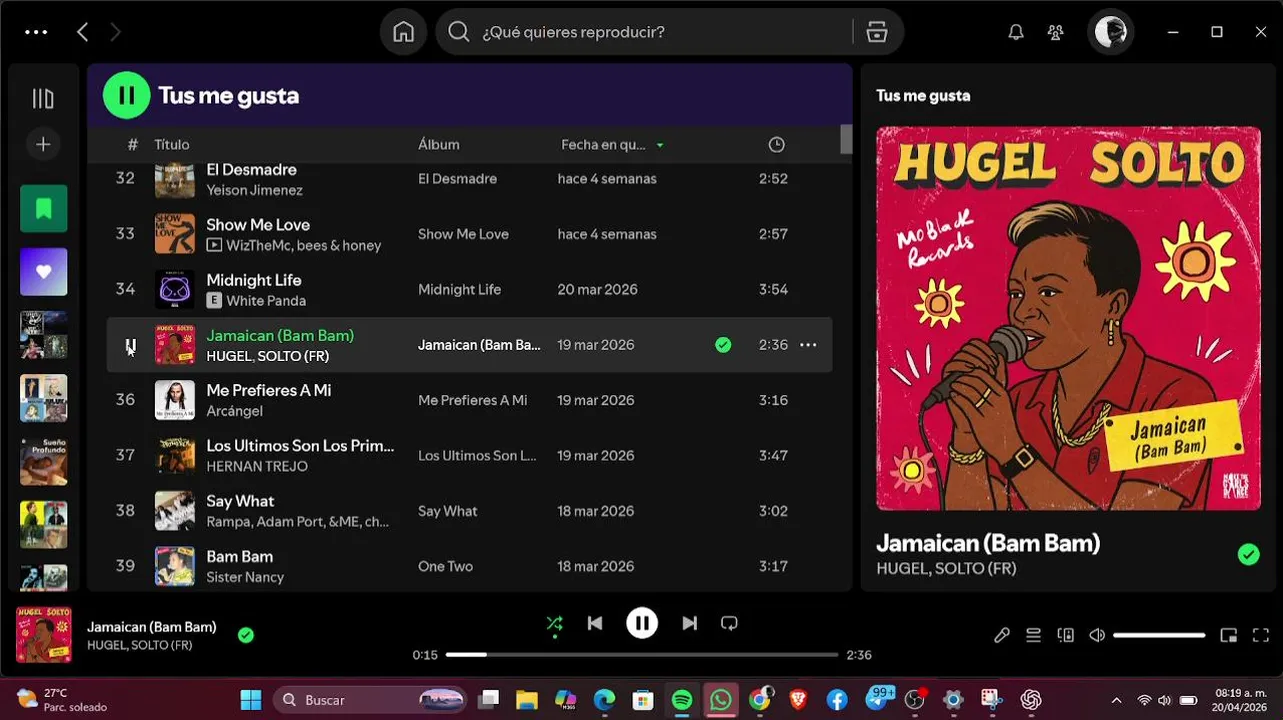Click the search magnifier icon
Image resolution: width=1283 pixels, height=720 pixels.
point(459,32)
